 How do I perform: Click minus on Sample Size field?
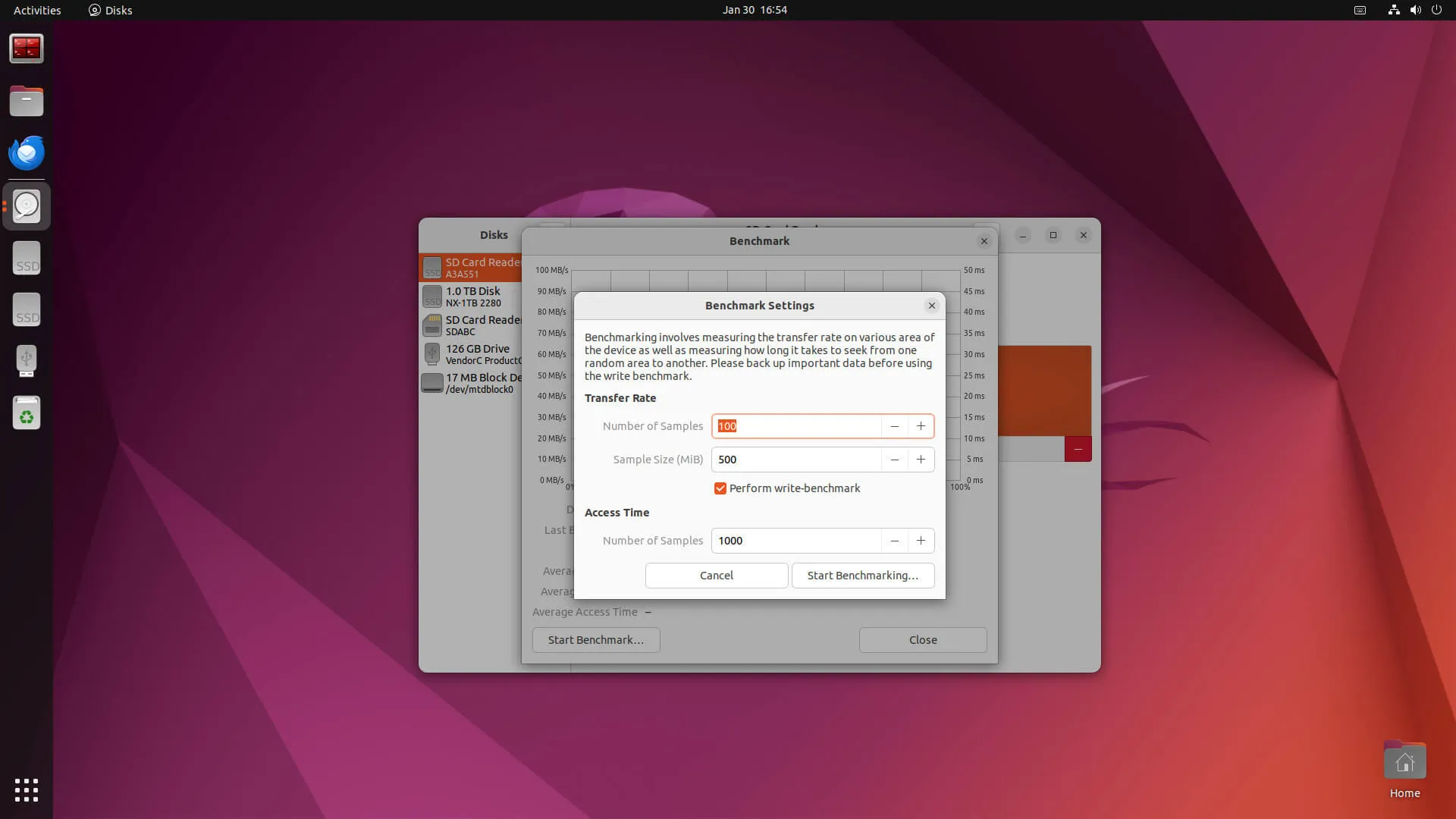(895, 460)
